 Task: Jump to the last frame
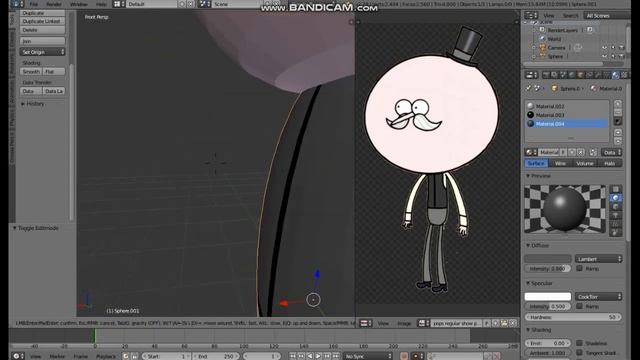pyautogui.click(x=336, y=356)
